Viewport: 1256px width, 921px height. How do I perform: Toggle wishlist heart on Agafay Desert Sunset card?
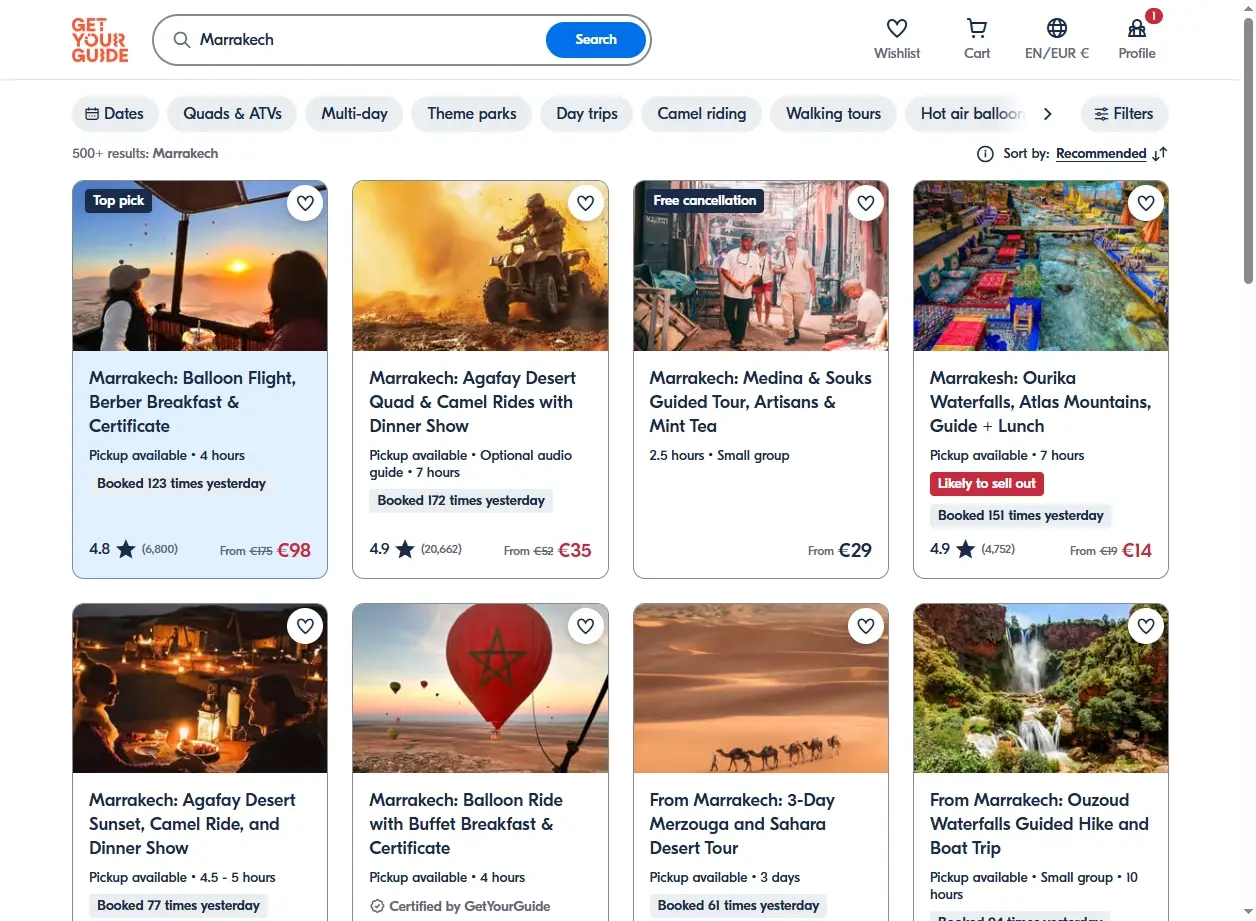[x=305, y=626]
